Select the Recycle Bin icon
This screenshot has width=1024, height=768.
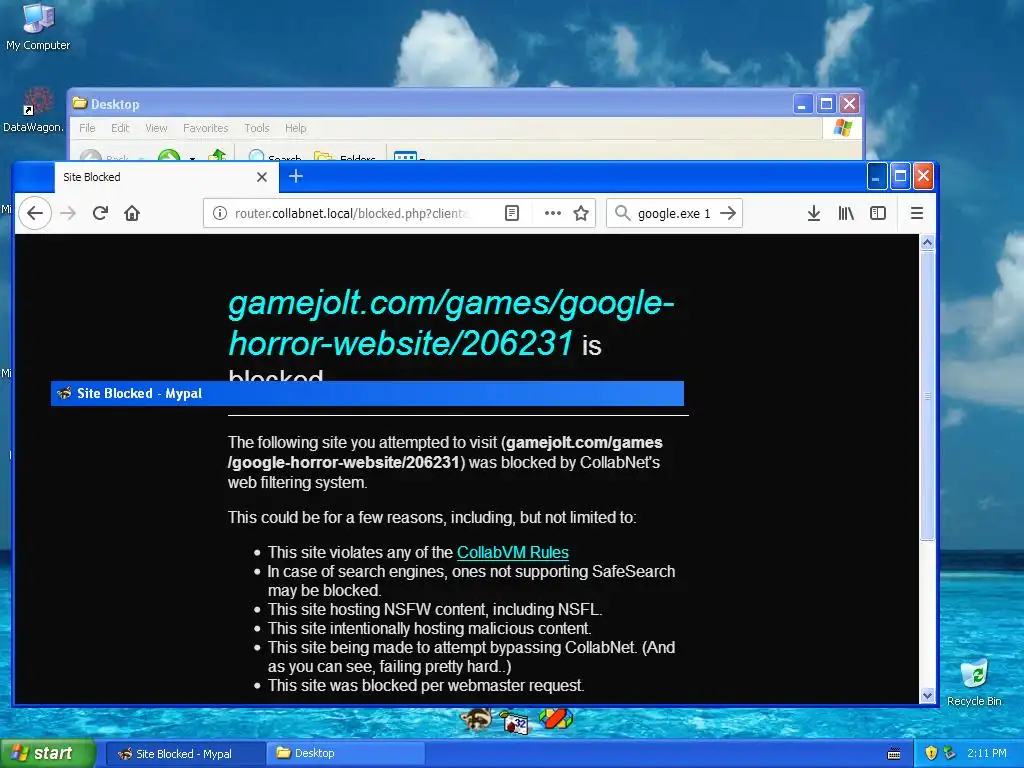pyautogui.click(x=974, y=683)
